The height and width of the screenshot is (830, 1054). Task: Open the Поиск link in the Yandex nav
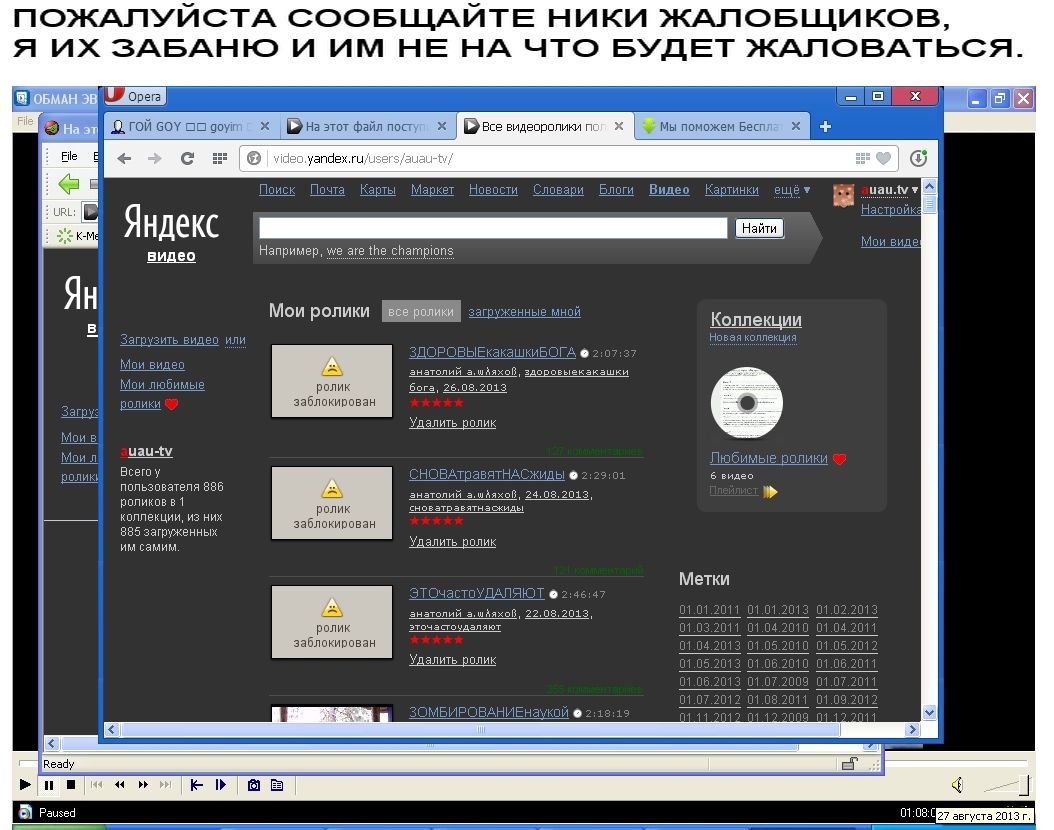pos(277,190)
